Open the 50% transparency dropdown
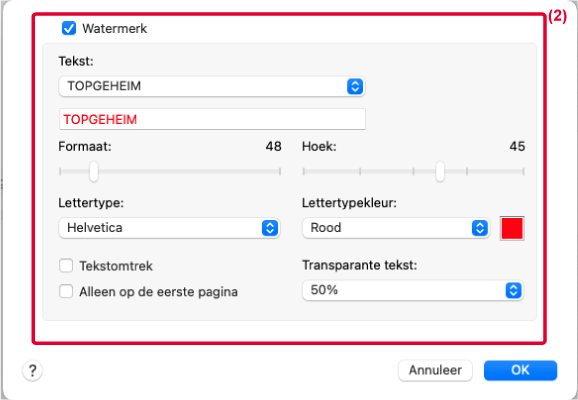 coord(413,291)
